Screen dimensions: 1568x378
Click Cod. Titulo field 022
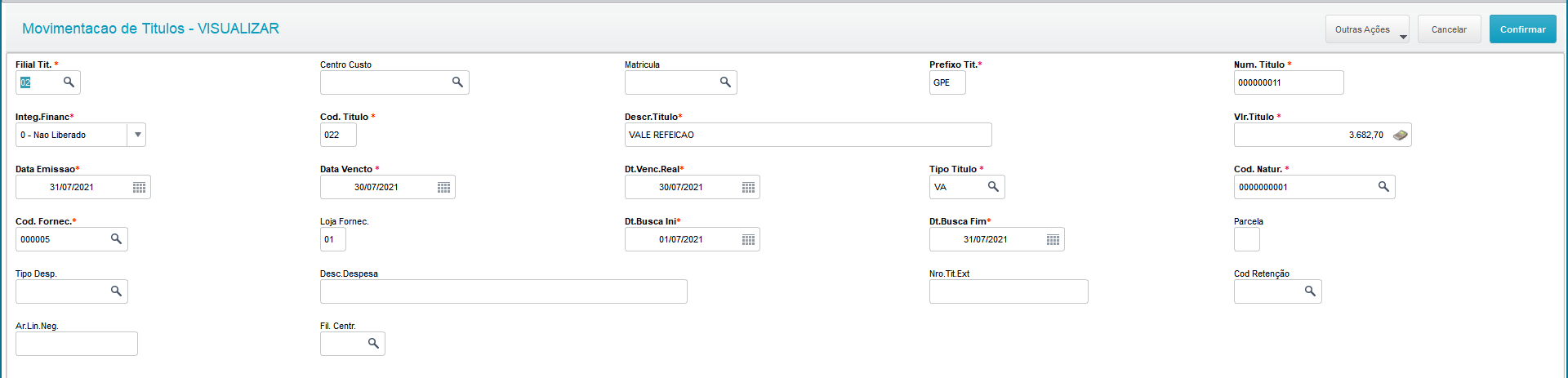338,135
